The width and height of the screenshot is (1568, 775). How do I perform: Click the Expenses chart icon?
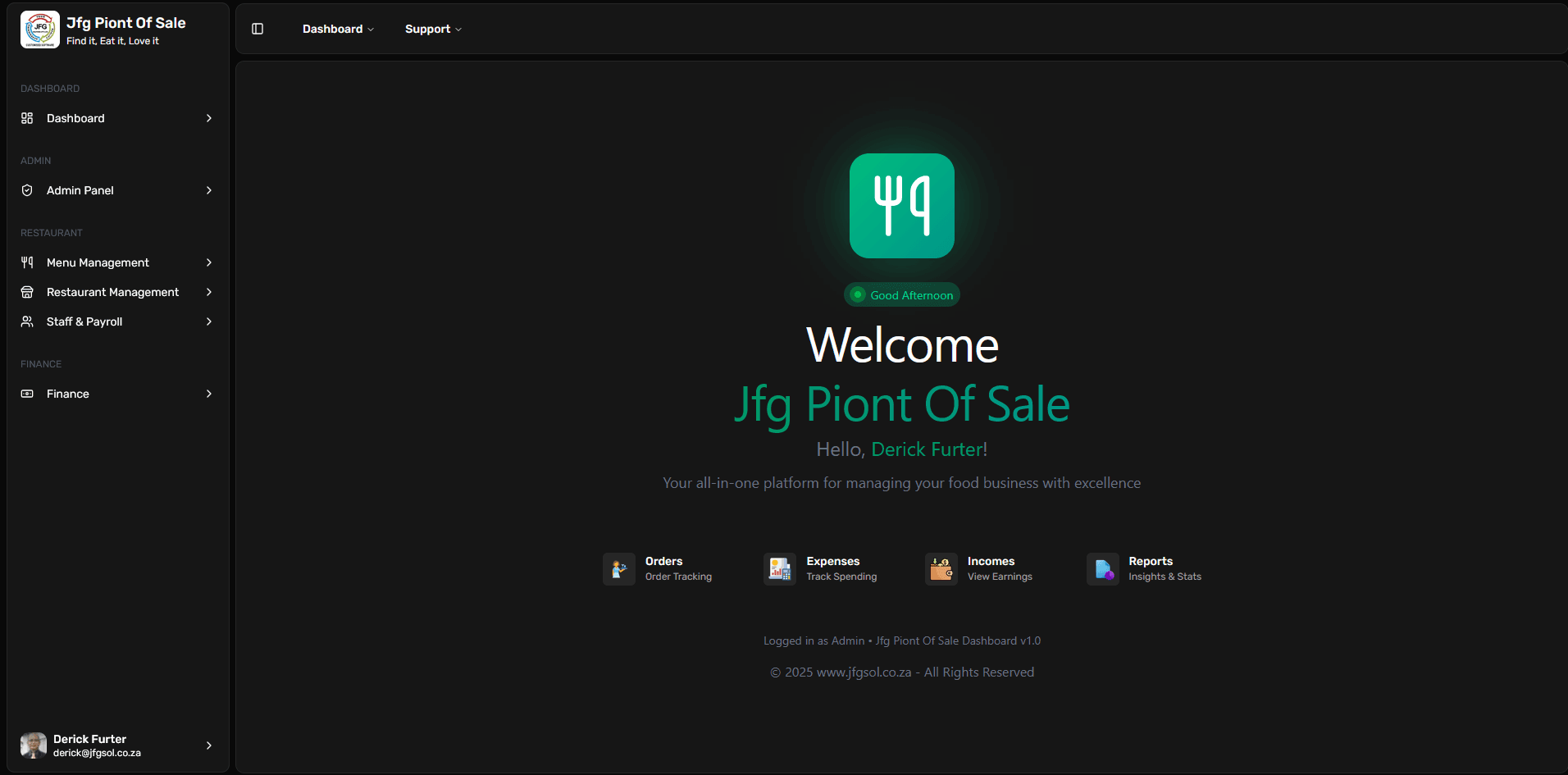tap(780, 568)
